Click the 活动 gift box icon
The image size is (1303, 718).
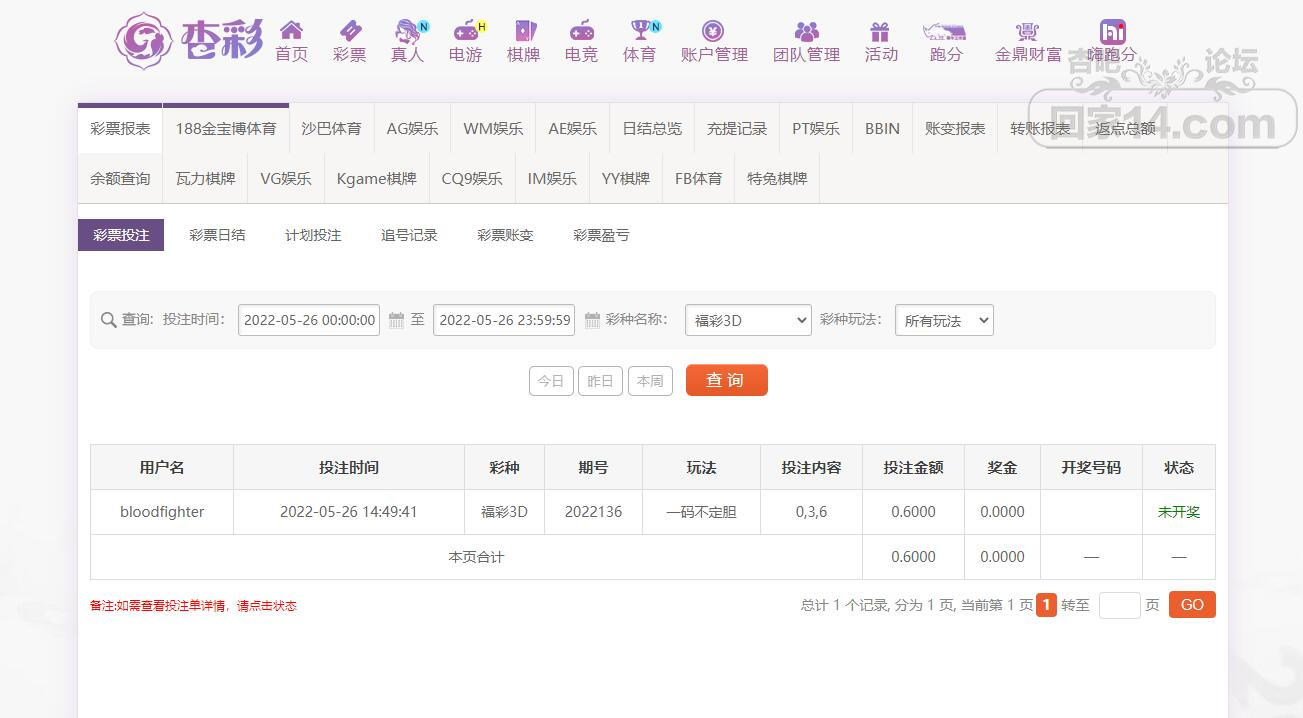pyautogui.click(x=880, y=31)
